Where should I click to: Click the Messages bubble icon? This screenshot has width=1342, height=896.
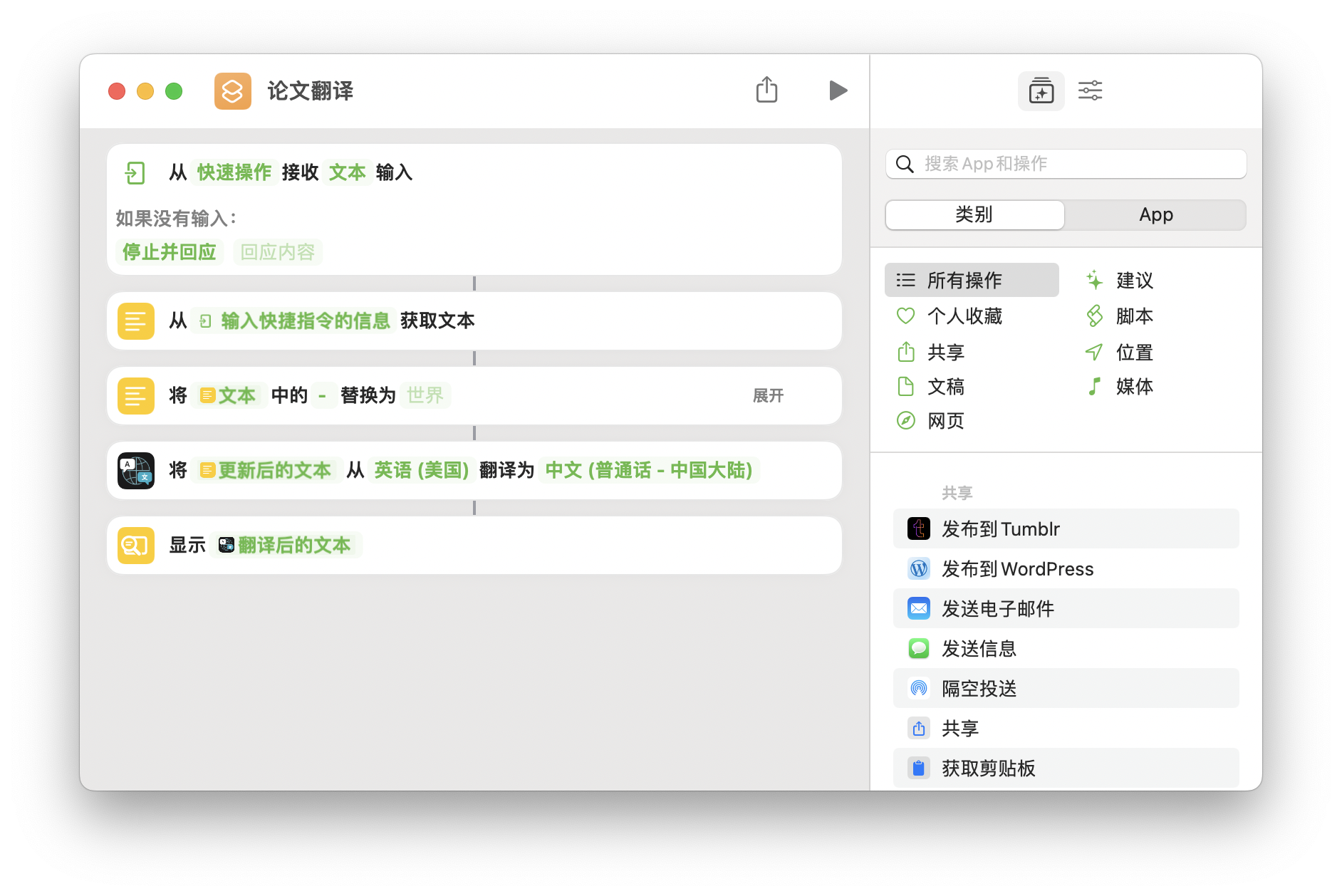pos(919,648)
